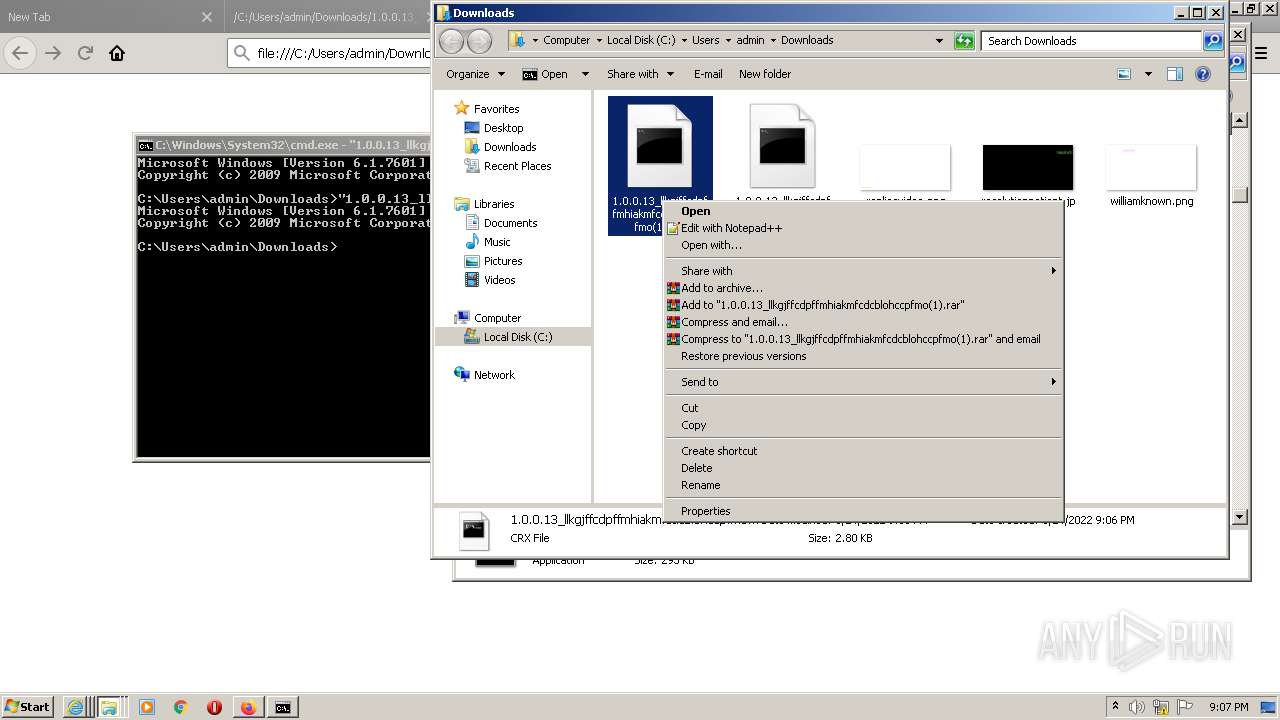The width and height of the screenshot is (1280, 720).
Task: Open Firefox from the taskbar
Action: [x=248, y=707]
